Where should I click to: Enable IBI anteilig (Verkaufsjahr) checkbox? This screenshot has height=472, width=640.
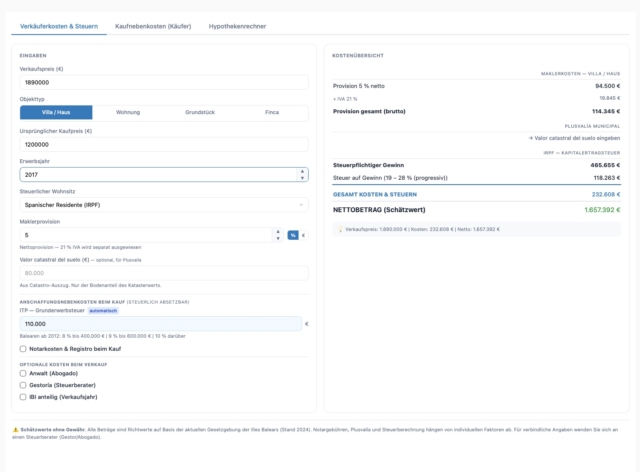[x=23, y=397]
